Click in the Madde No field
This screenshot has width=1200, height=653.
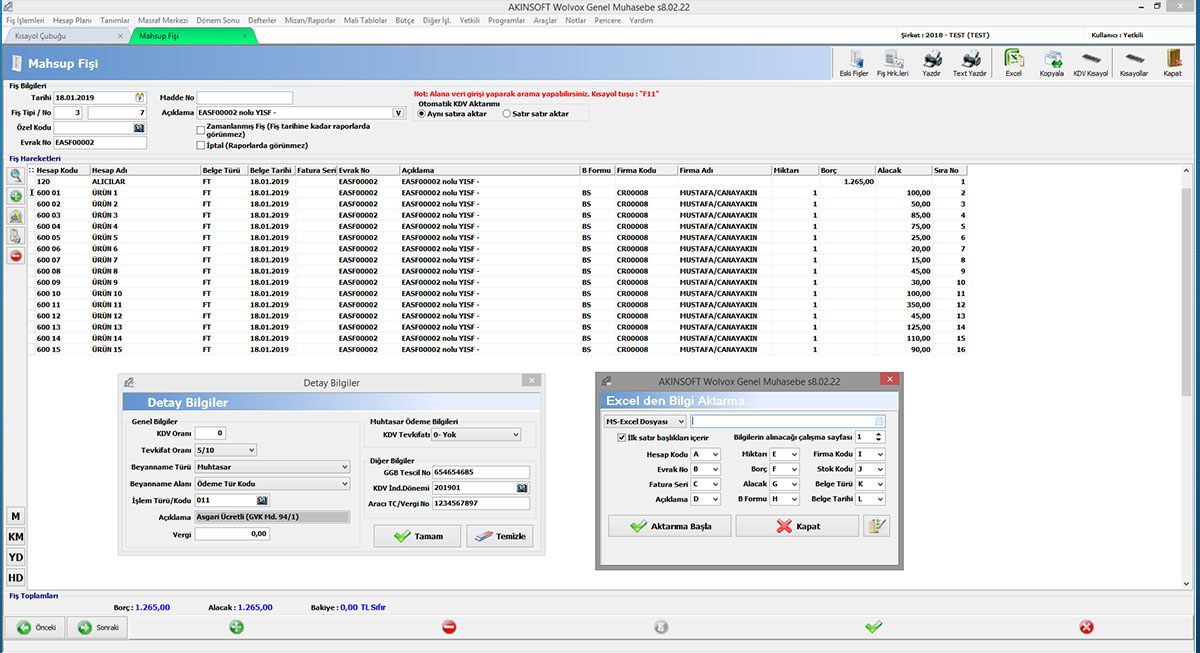244,98
